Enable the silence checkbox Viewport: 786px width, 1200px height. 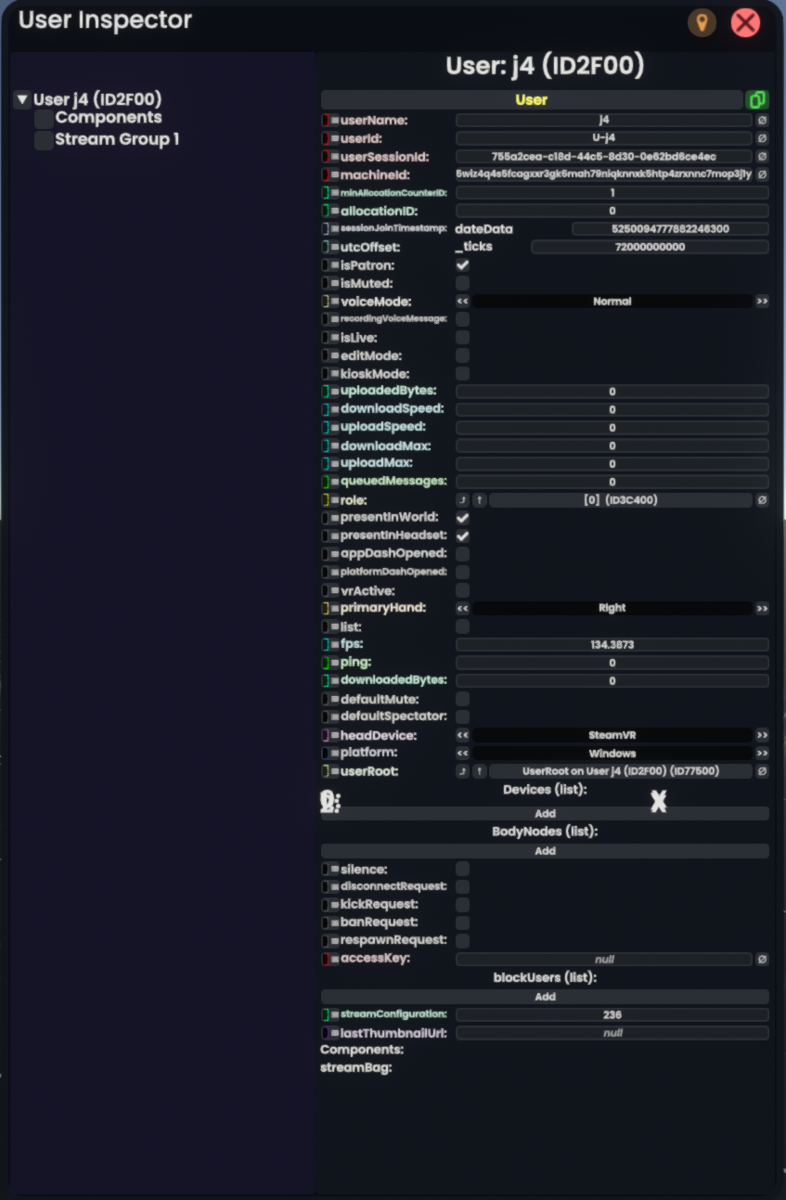coord(463,869)
